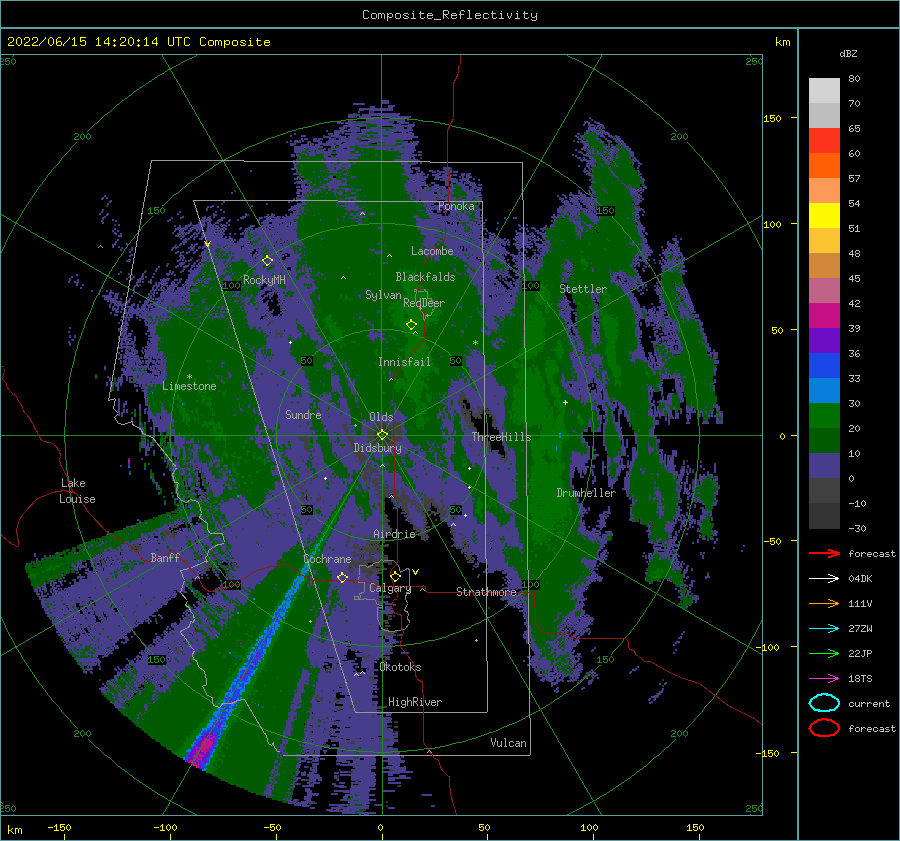This screenshot has height=841, width=900.
Task: Select the Didsbury label
Action: click(x=377, y=448)
